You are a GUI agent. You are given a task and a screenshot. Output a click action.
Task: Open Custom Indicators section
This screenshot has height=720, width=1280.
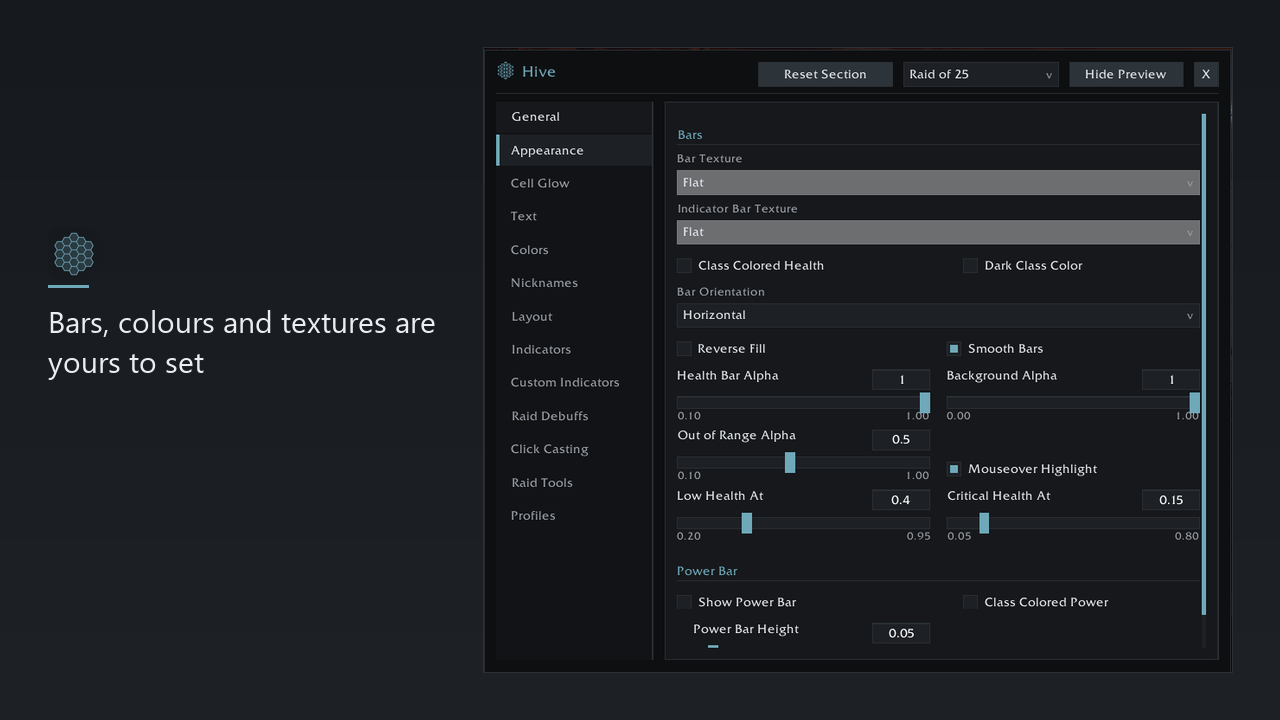(574, 382)
